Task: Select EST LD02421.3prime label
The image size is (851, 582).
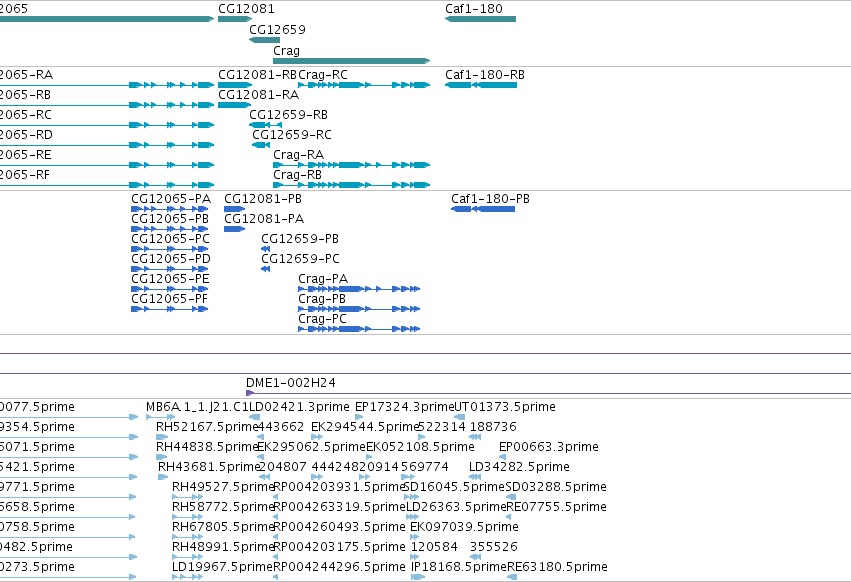Action: [299, 407]
